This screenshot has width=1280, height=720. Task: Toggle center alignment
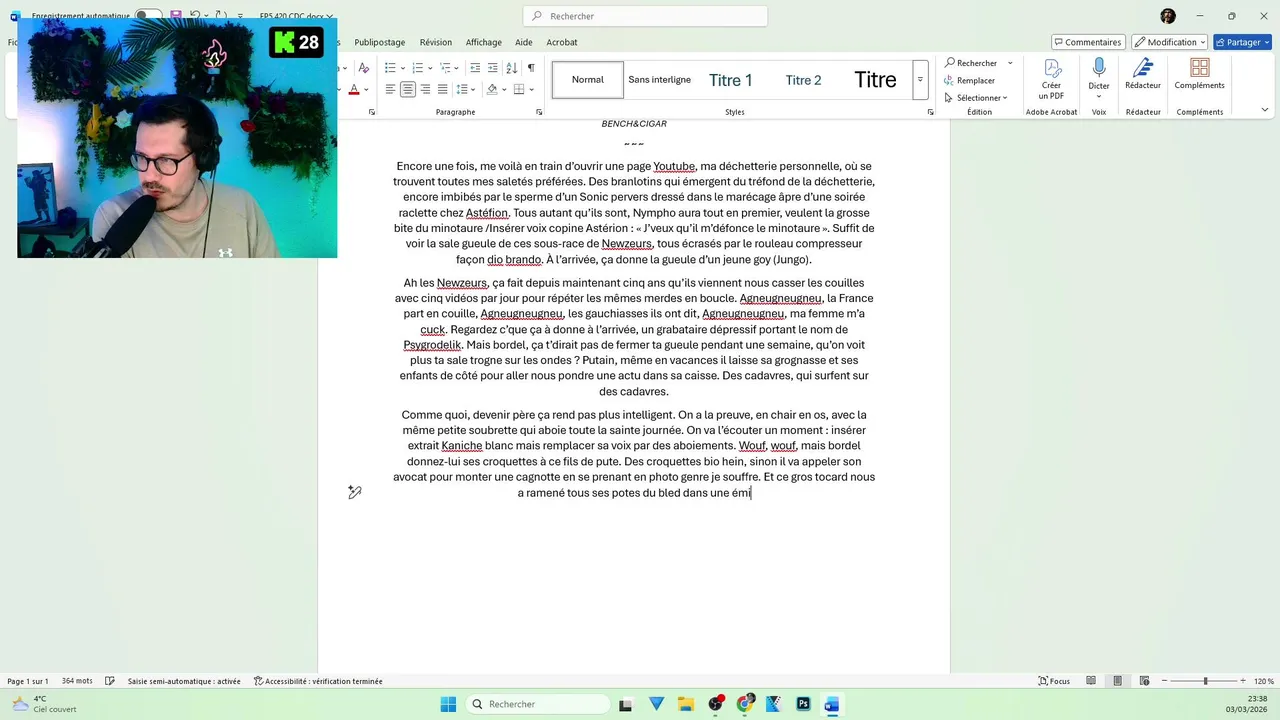pyautogui.click(x=408, y=89)
